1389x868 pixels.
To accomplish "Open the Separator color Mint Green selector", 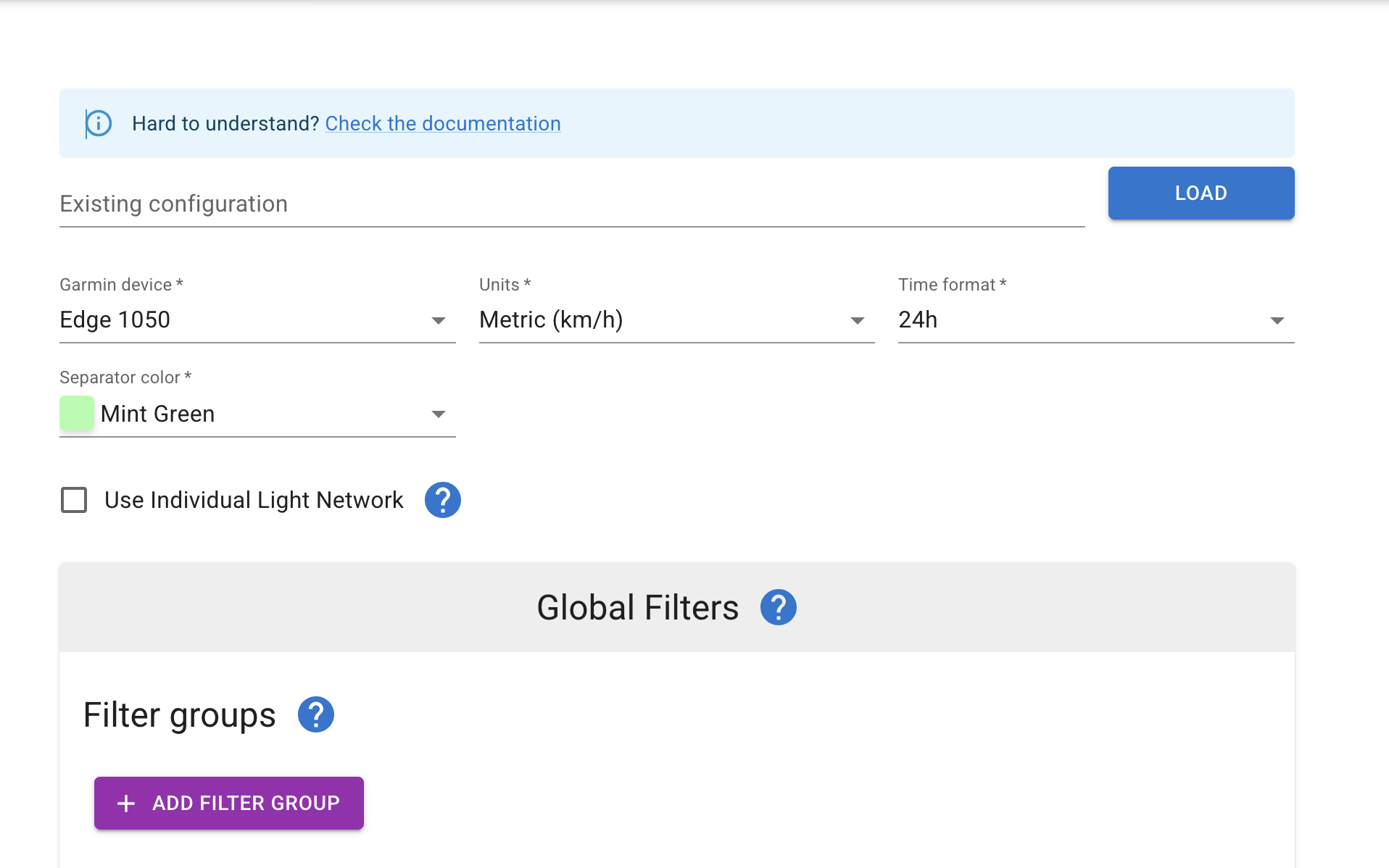I will [257, 414].
